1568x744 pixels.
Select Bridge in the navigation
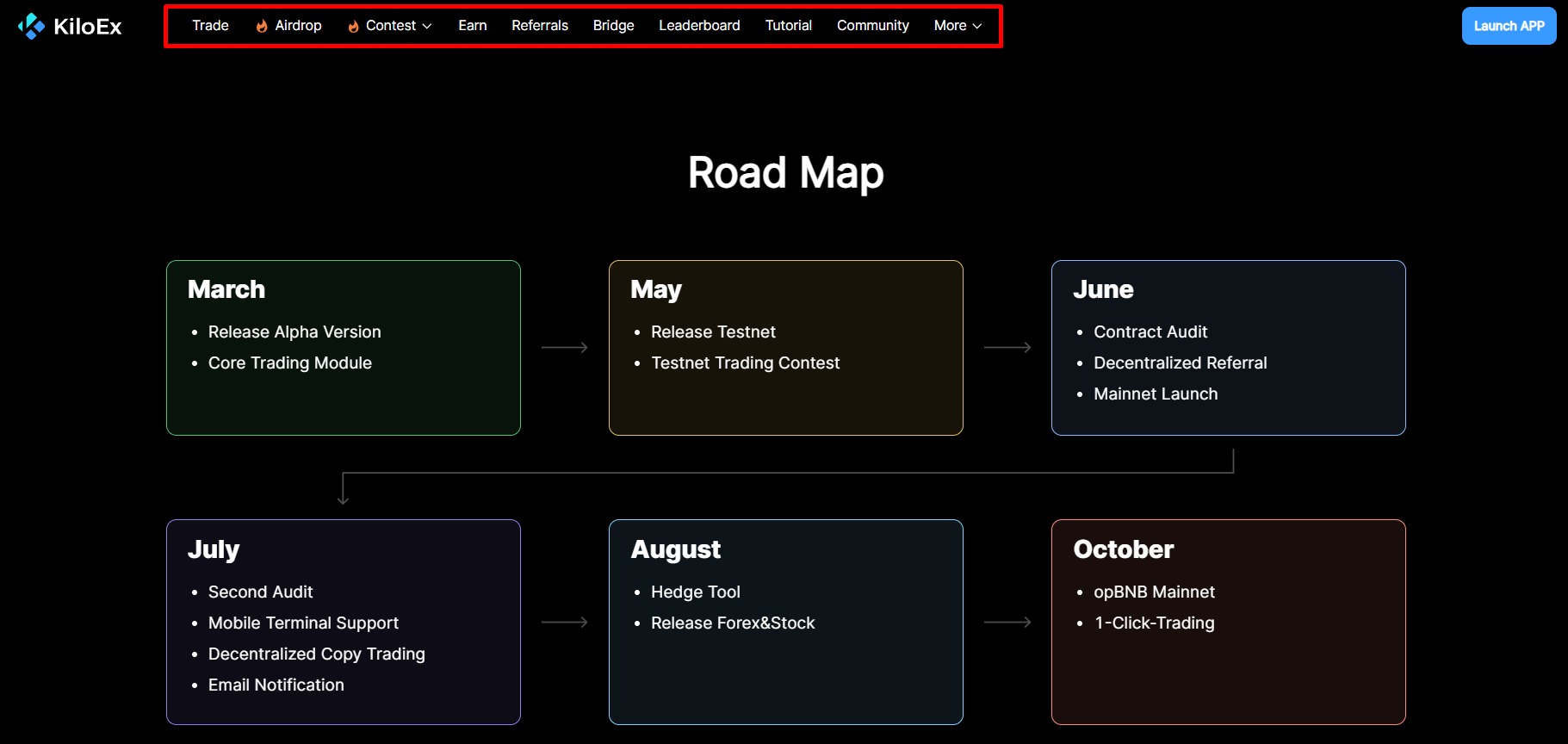tap(614, 26)
